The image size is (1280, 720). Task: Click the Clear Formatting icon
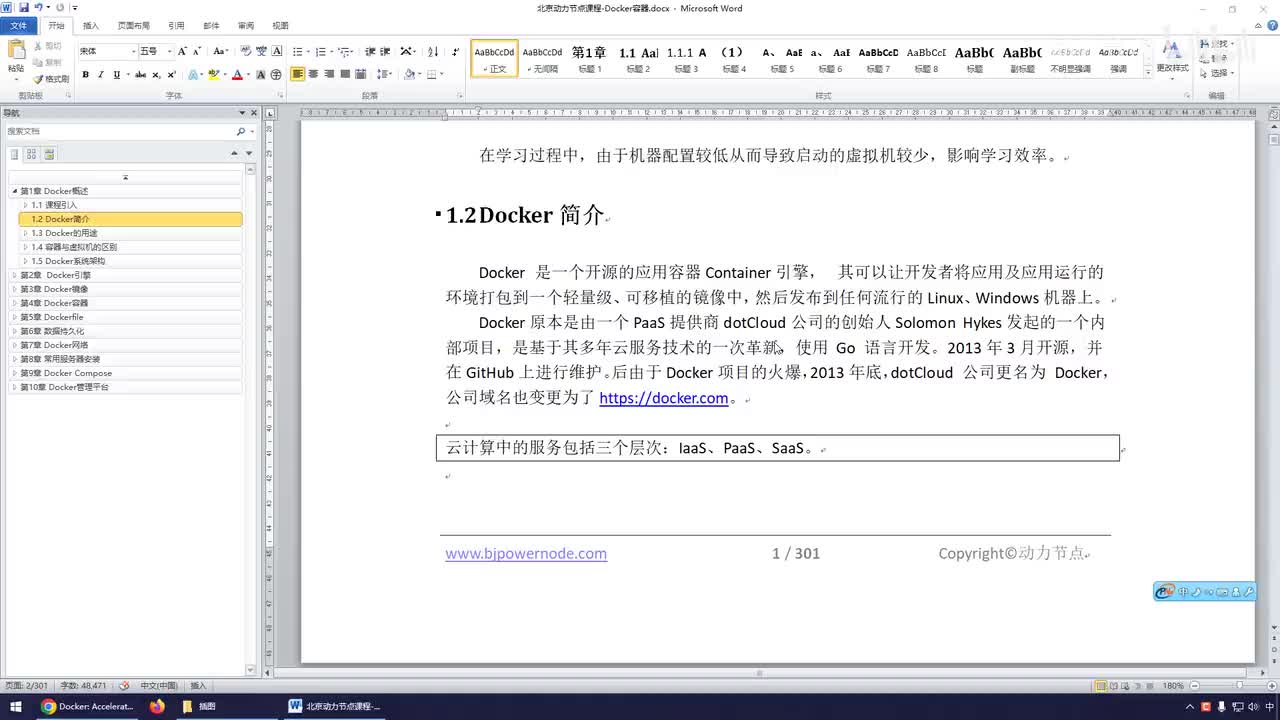coord(245,51)
